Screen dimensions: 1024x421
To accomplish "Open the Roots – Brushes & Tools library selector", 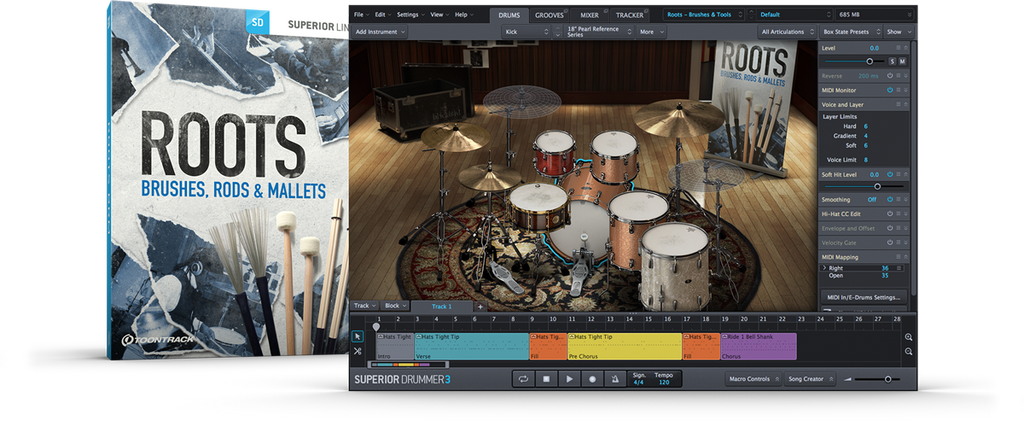I will point(703,14).
